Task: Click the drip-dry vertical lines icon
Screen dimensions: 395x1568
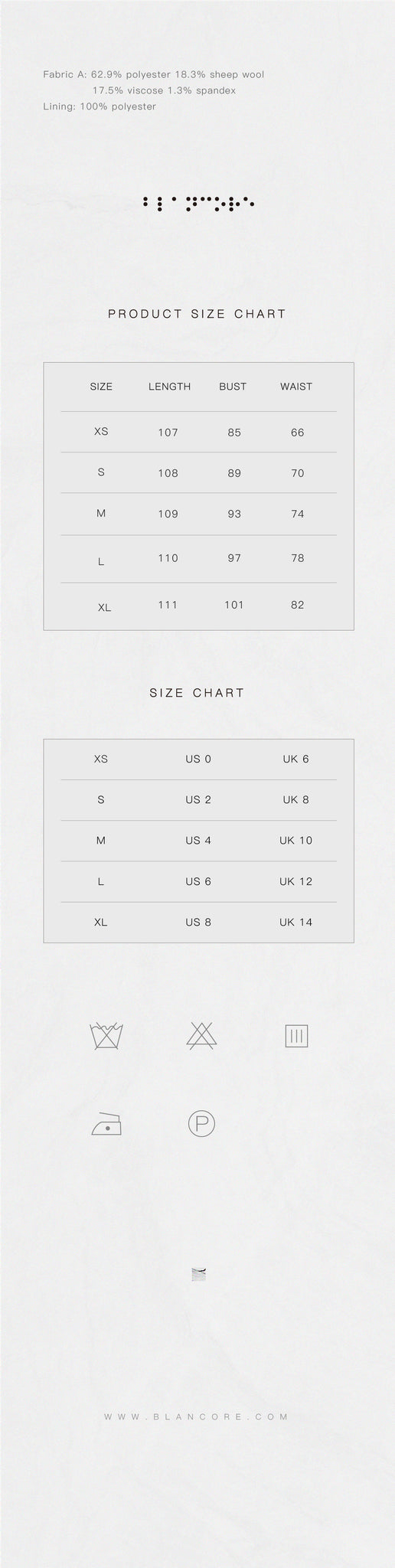Action: pos(296,1036)
